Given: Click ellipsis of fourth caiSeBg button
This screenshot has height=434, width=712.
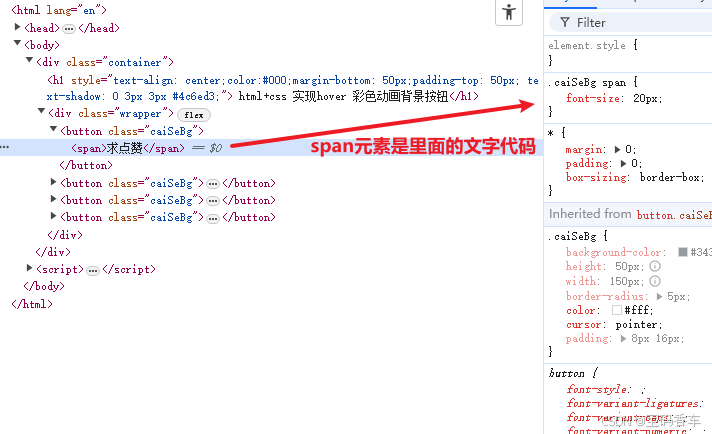Looking at the screenshot, I should click(213, 219).
